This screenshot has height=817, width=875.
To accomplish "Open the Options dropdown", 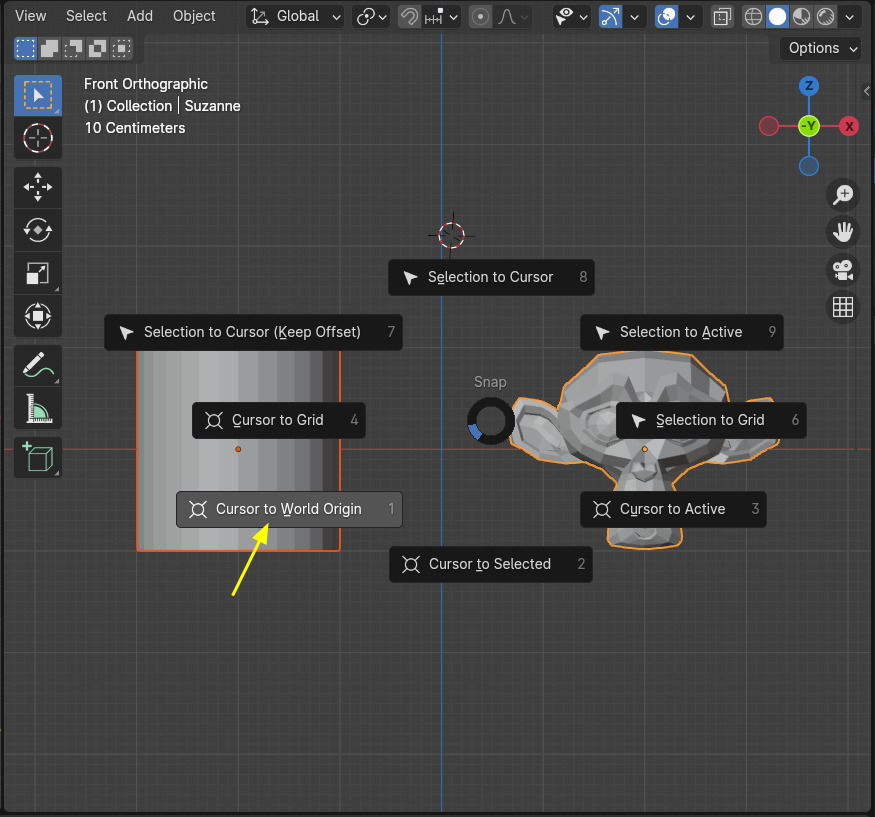I will tap(820, 49).
